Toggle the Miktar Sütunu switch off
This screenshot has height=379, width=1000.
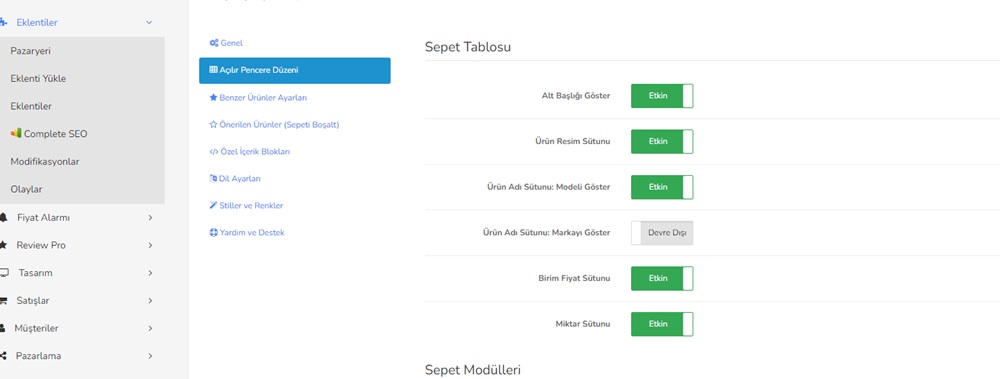(662, 324)
